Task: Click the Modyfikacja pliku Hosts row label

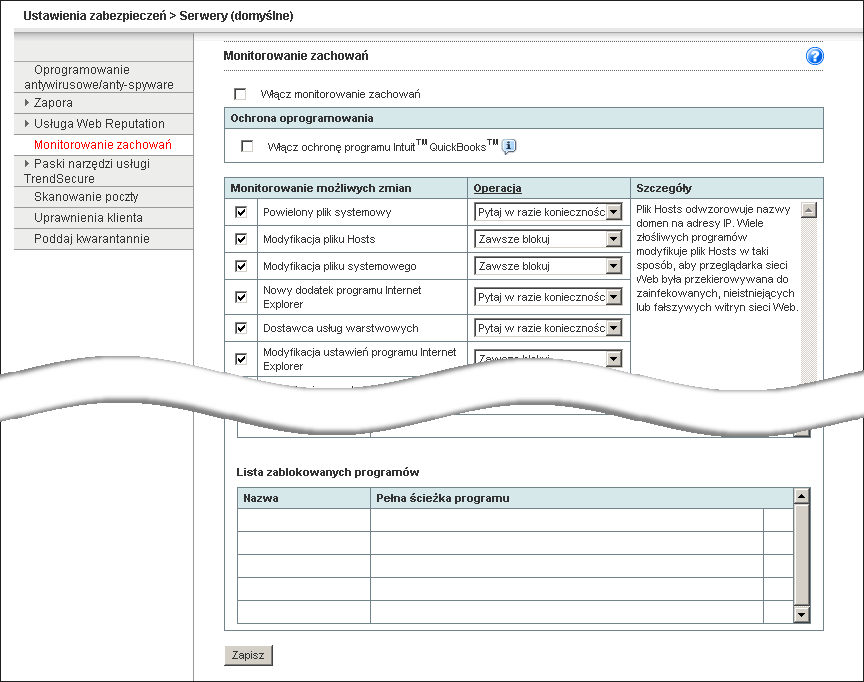Action: pyautogui.click(x=319, y=239)
